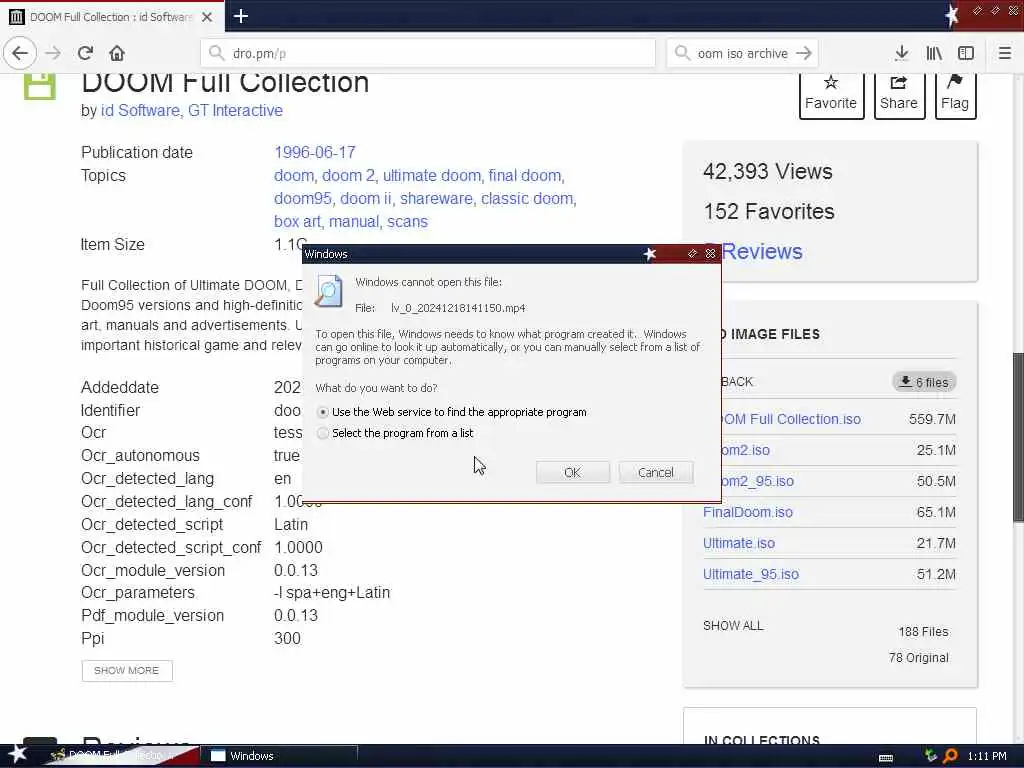Switch to the Windows taskbar item

(x=280, y=756)
